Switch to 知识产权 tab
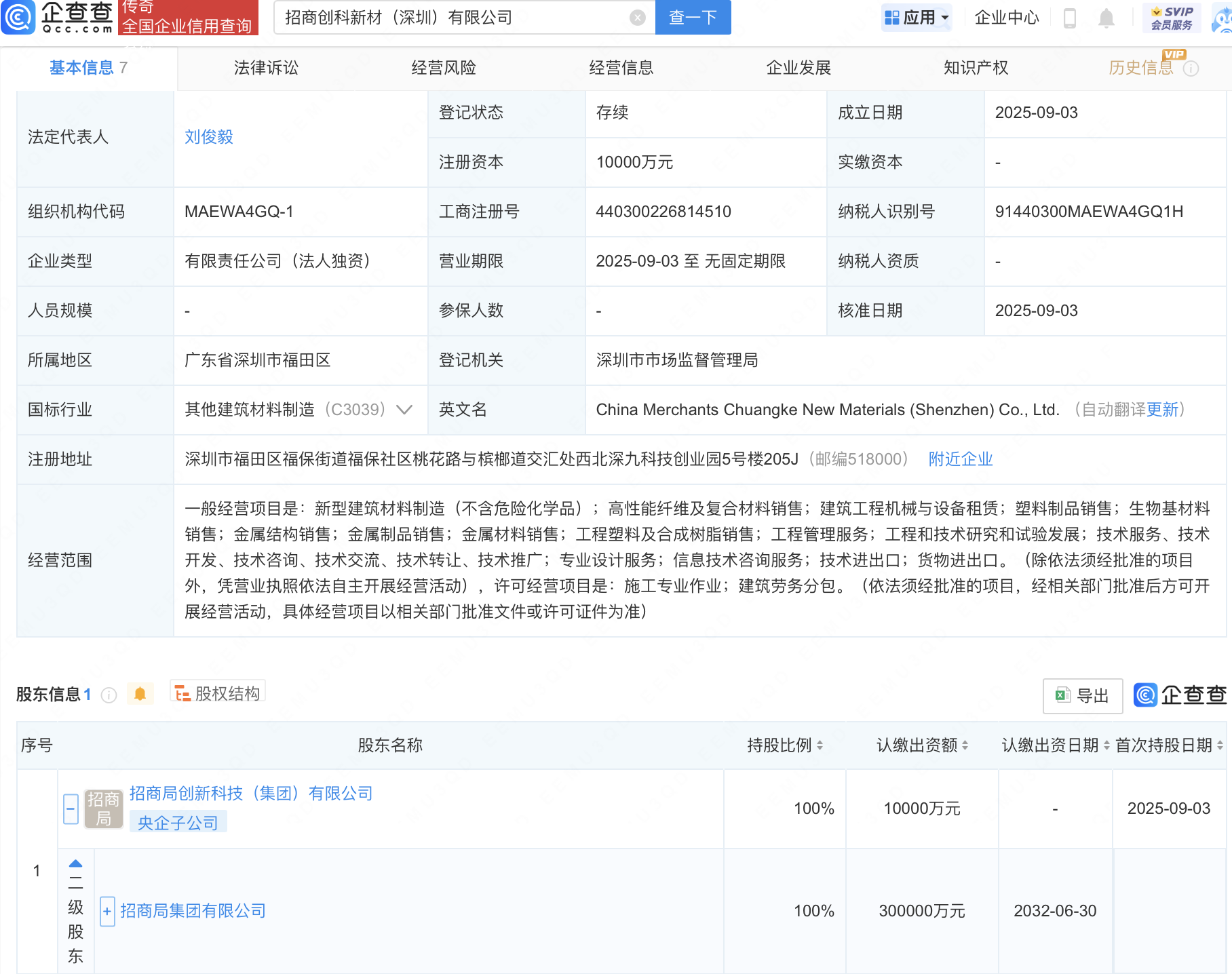Image resolution: width=1232 pixels, height=974 pixels. coord(976,68)
